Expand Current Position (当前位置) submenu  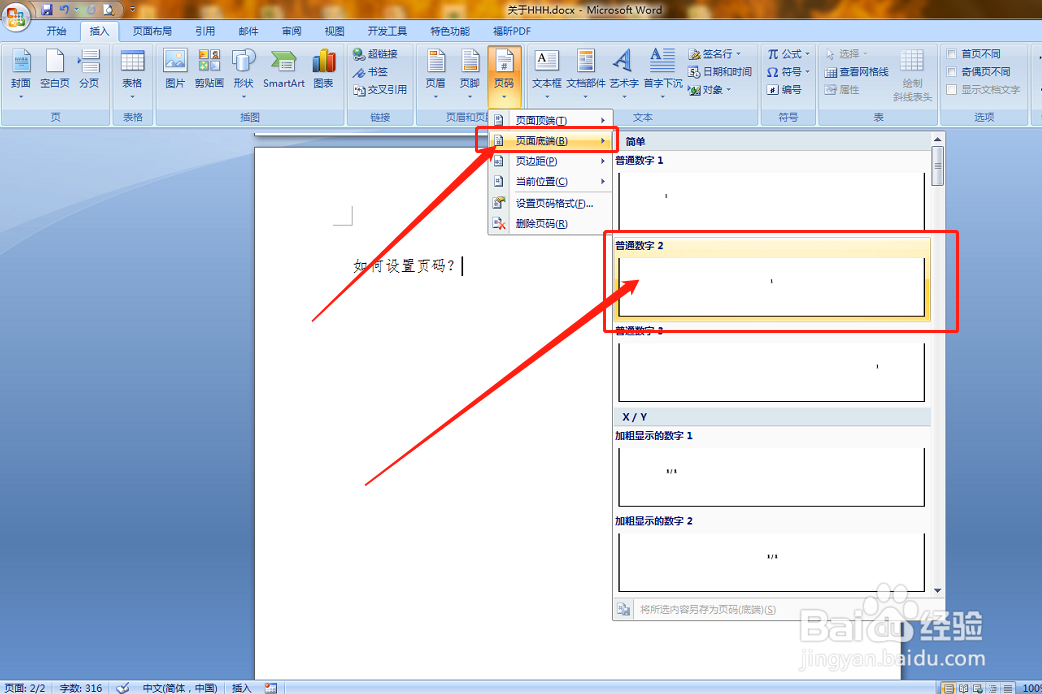(550, 181)
